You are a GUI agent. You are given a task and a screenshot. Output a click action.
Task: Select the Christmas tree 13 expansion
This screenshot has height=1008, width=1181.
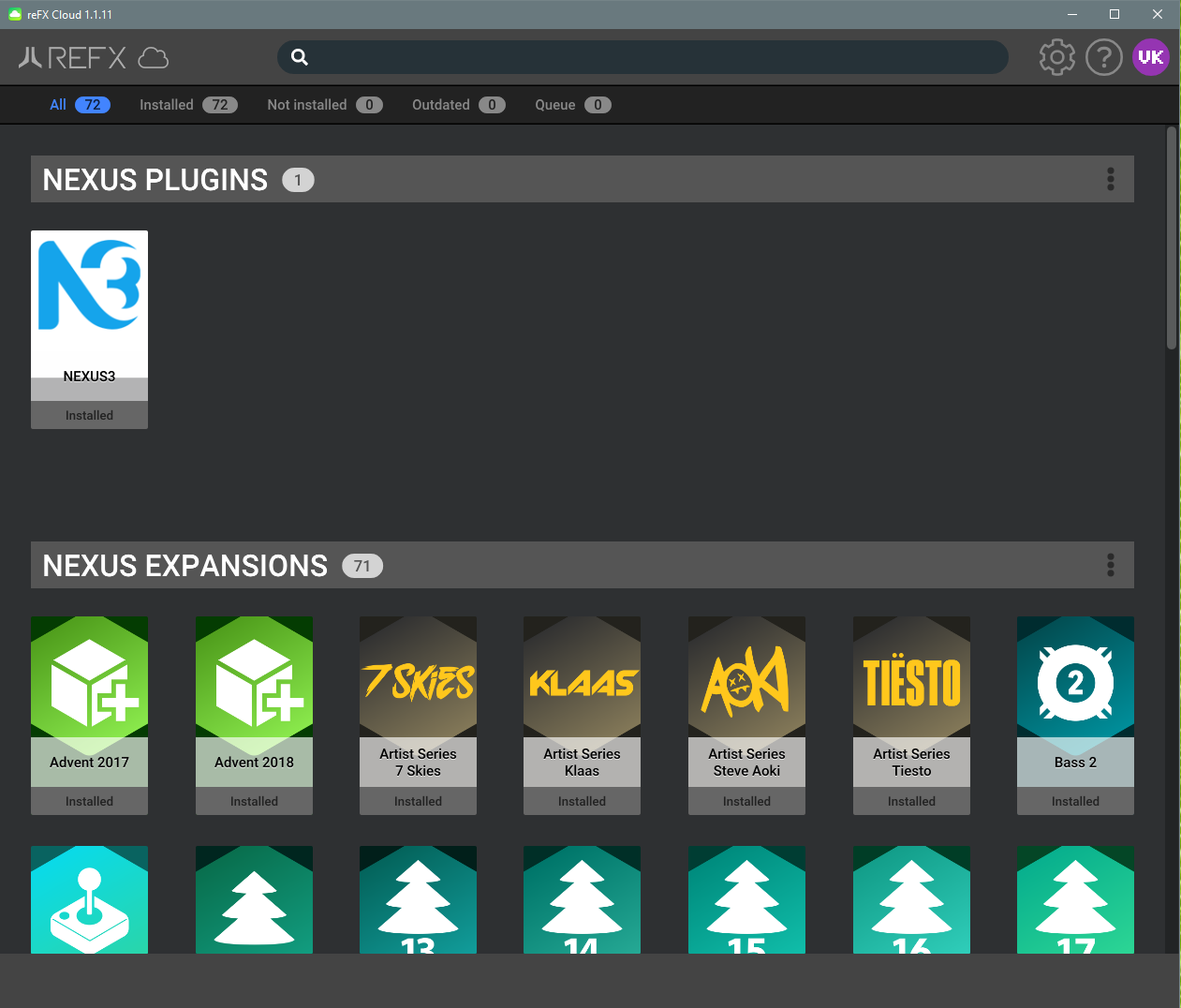[x=418, y=899]
